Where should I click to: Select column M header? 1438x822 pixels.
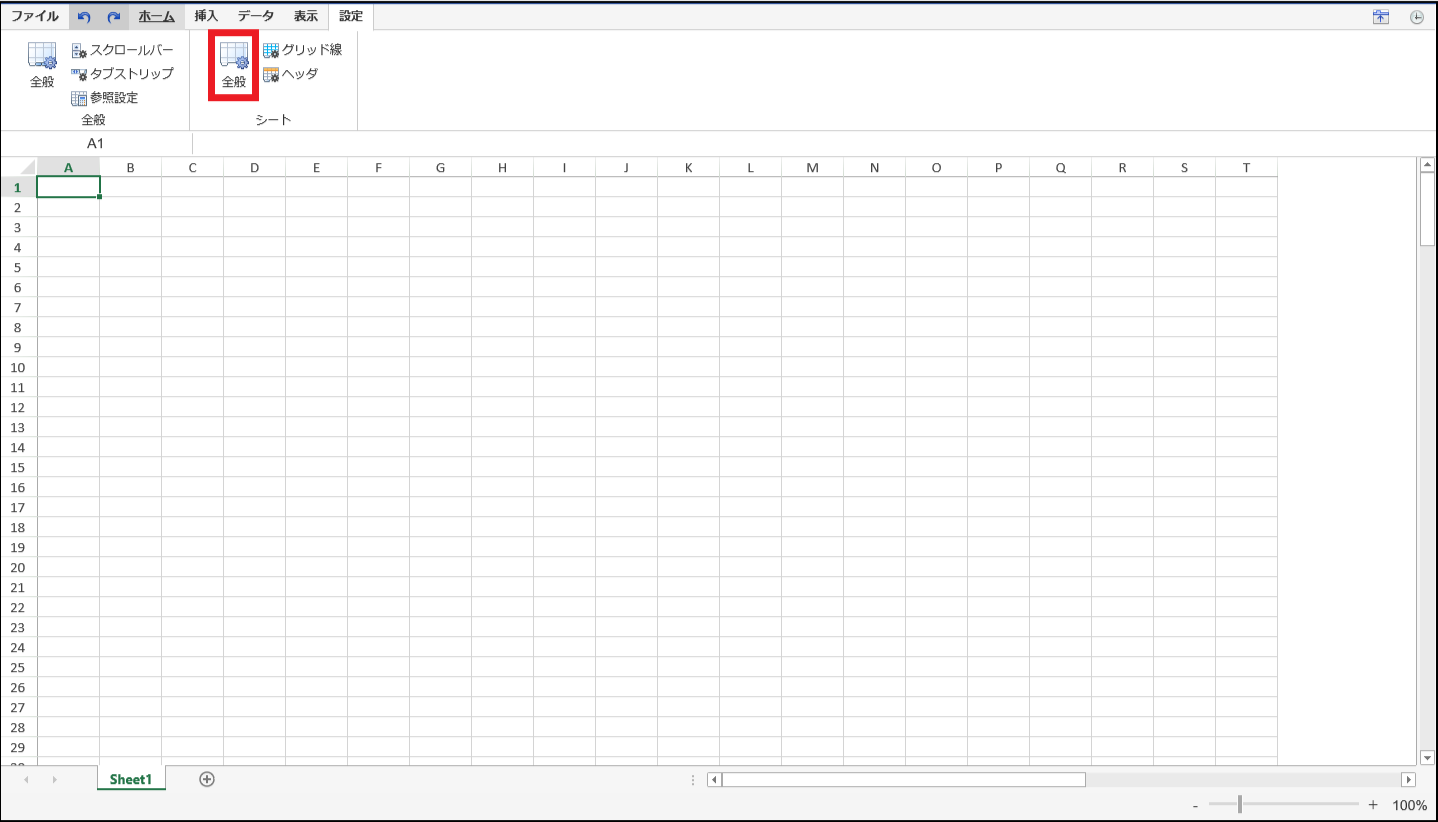coord(812,167)
